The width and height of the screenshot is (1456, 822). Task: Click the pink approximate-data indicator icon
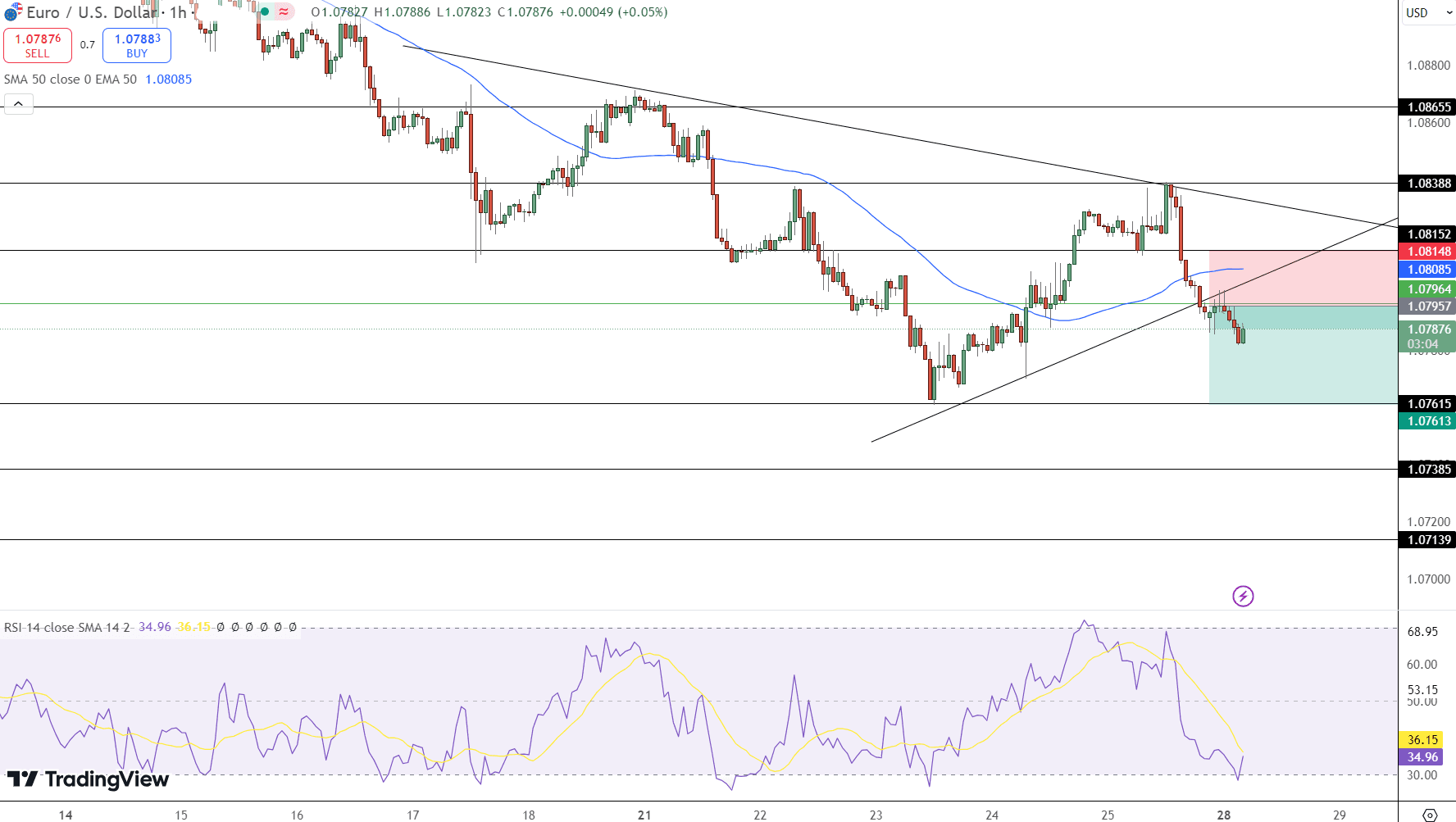click(x=284, y=11)
